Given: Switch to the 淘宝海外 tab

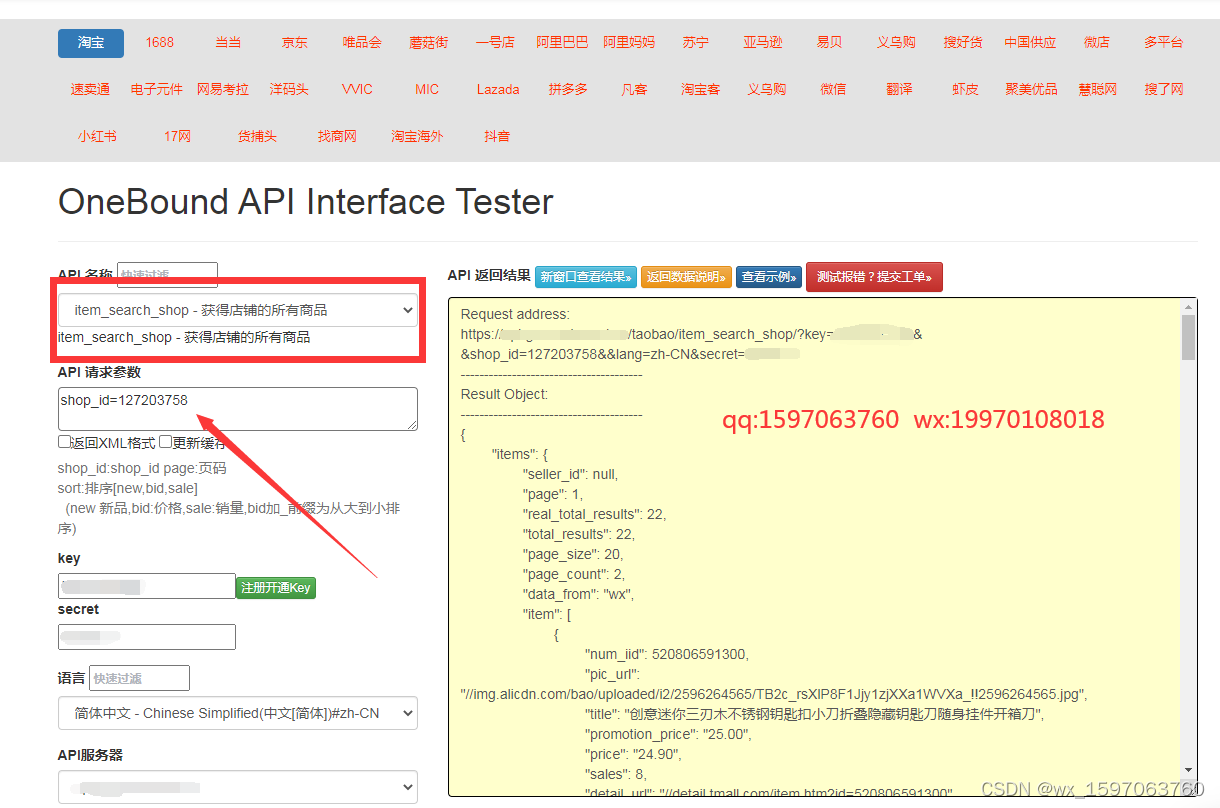Looking at the screenshot, I should click(x=417, y=136).
